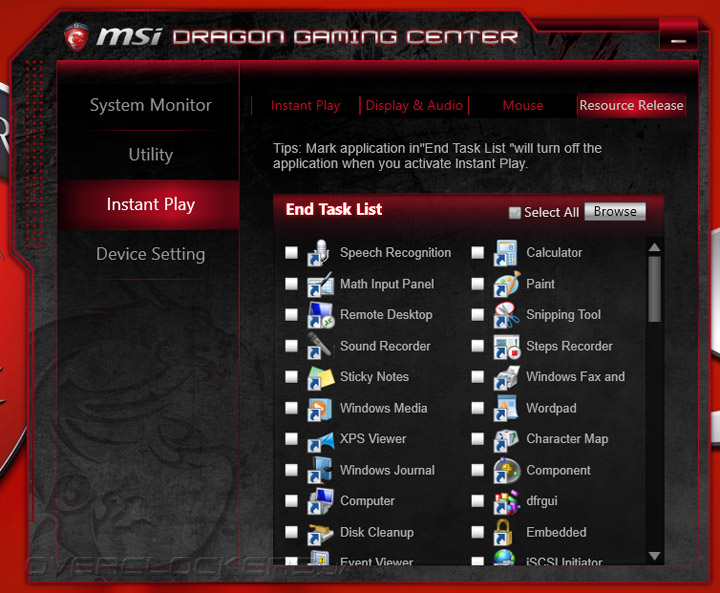Click the Paint palette icon
720x593 pixels.
point(506,284)
